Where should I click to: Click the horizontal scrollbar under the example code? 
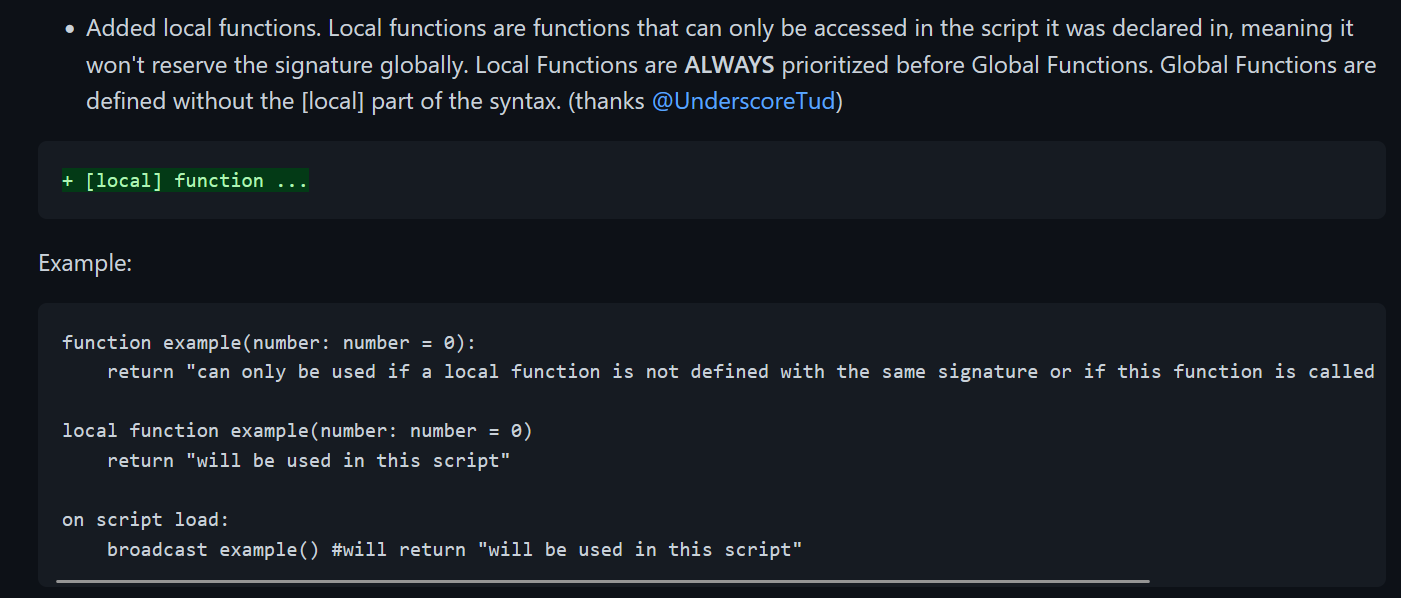point(603,580)
